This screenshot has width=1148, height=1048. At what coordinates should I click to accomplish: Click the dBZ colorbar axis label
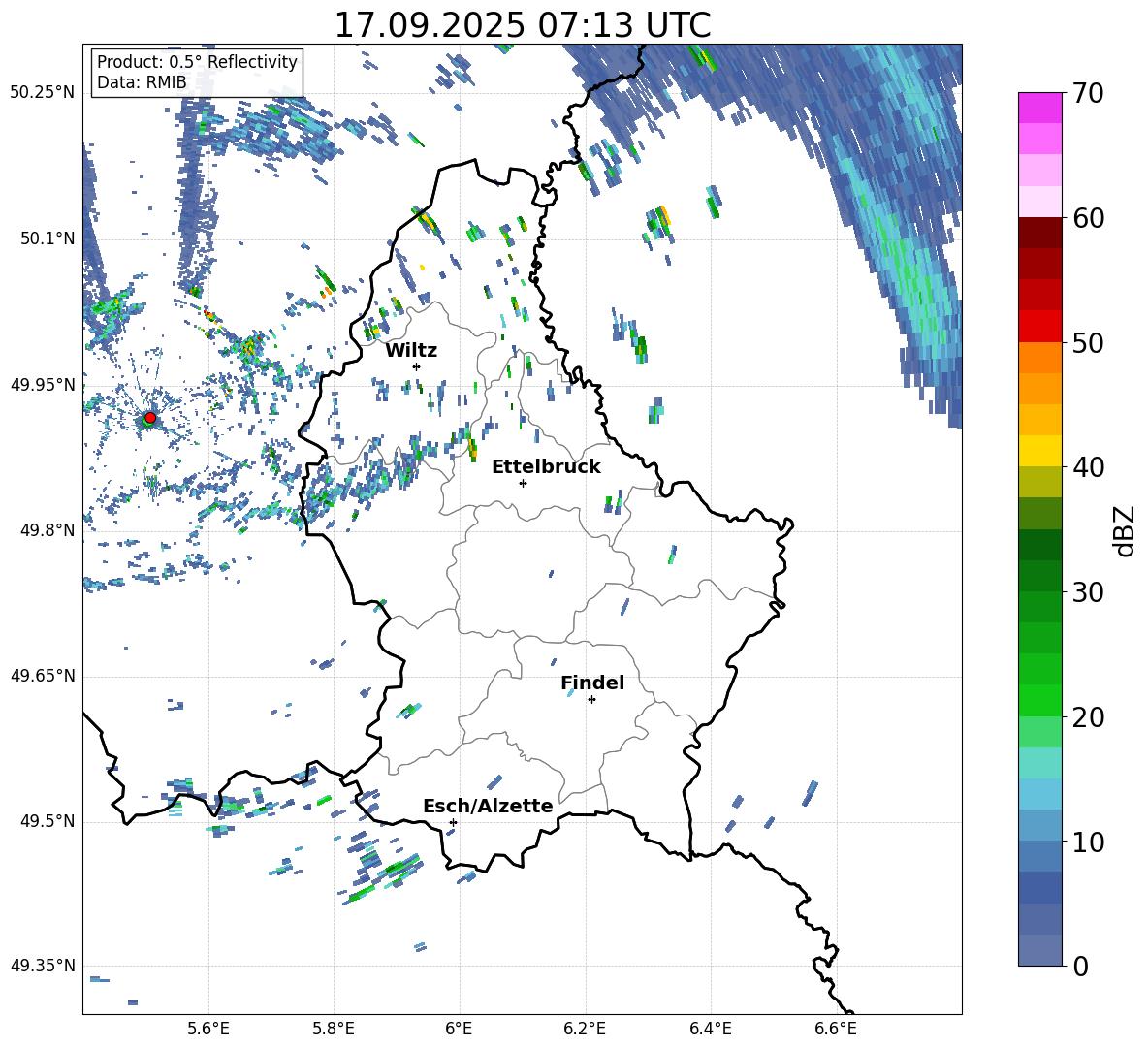point(1126,530)
